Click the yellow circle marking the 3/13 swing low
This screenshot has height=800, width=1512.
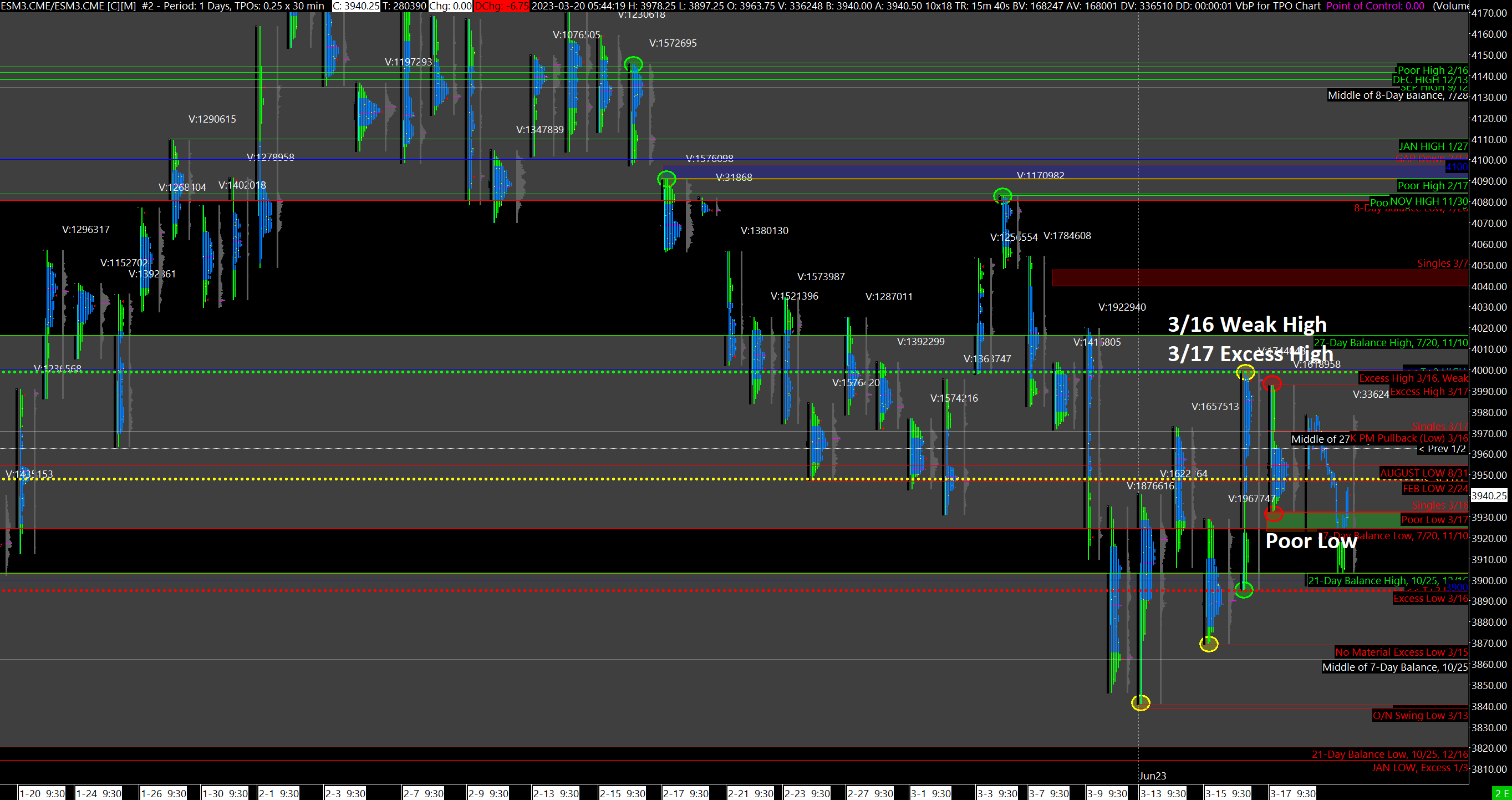1140,702
